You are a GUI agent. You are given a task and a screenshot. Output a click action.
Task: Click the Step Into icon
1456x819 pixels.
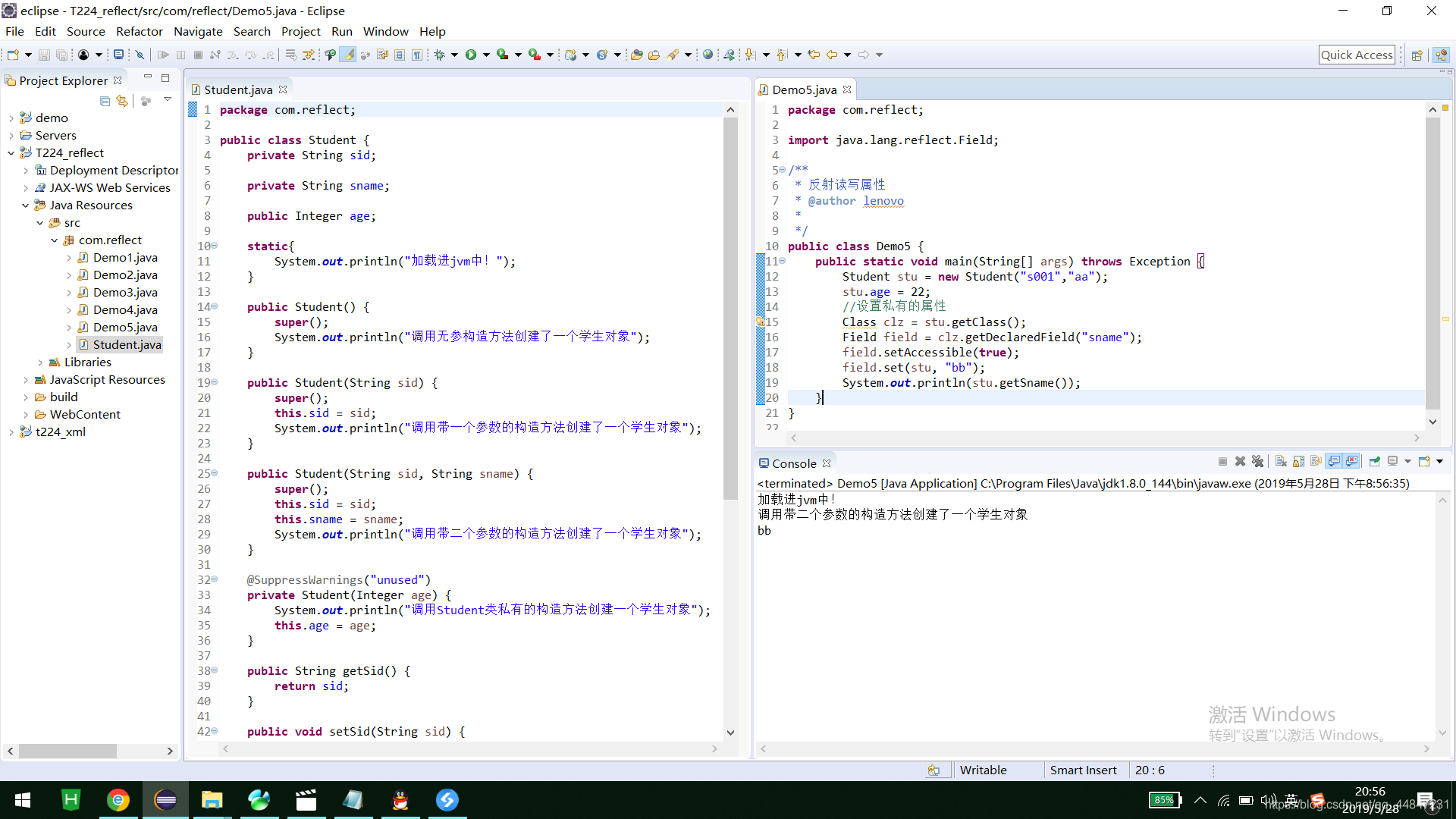[233, 55]
